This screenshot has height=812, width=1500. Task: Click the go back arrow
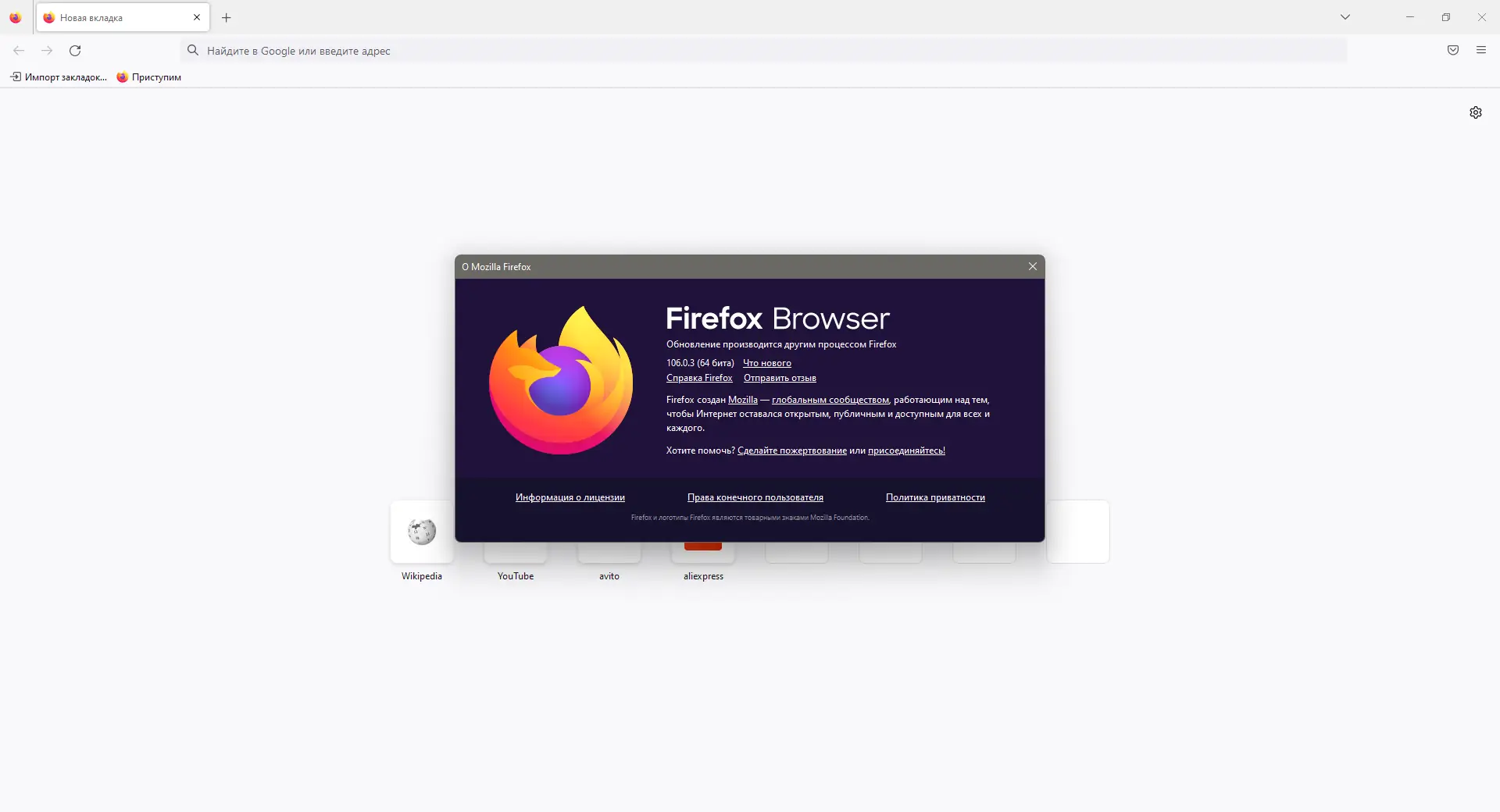19,51
